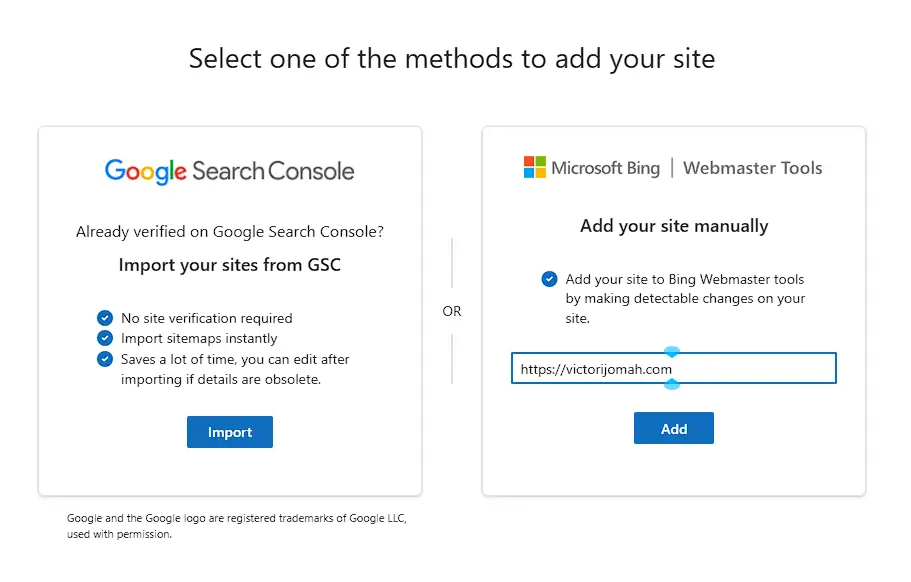Image resolution: width=911 pixels, height=582 pixels.
Task: Click the 'Import your sites from GSC' heading
Action: coord(229,264)
